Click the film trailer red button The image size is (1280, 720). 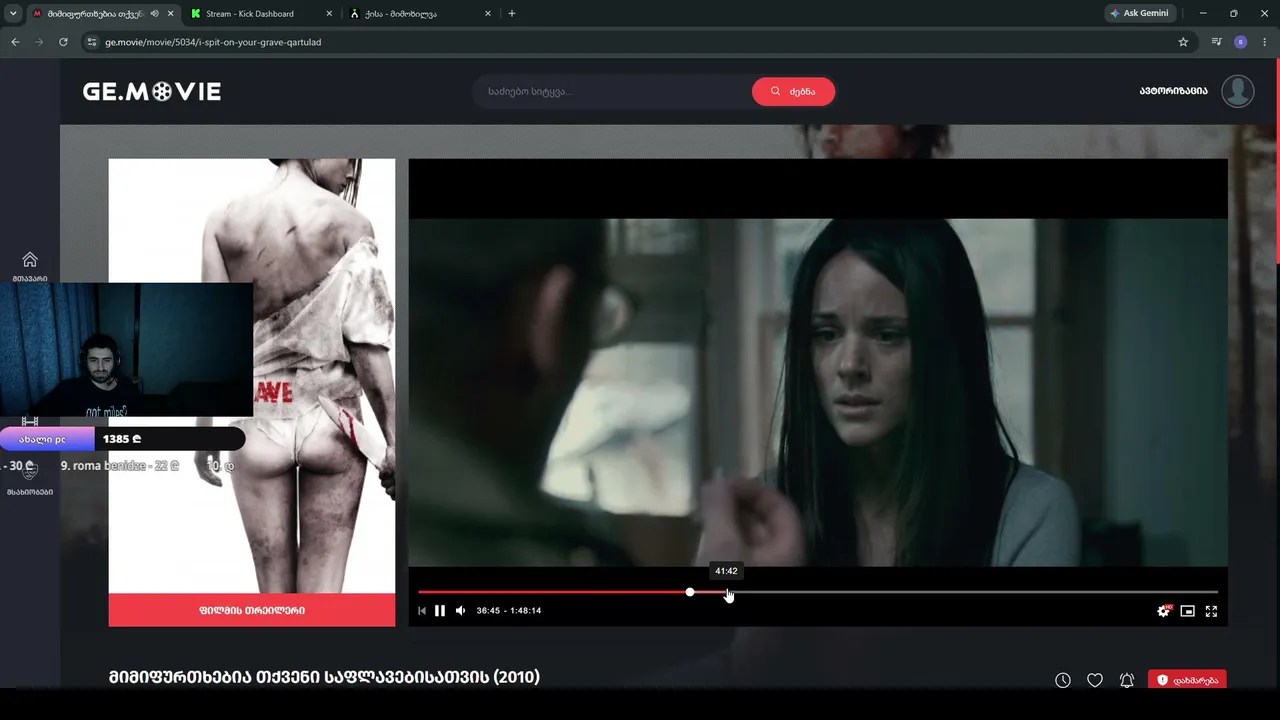click(x=252, y=610)
